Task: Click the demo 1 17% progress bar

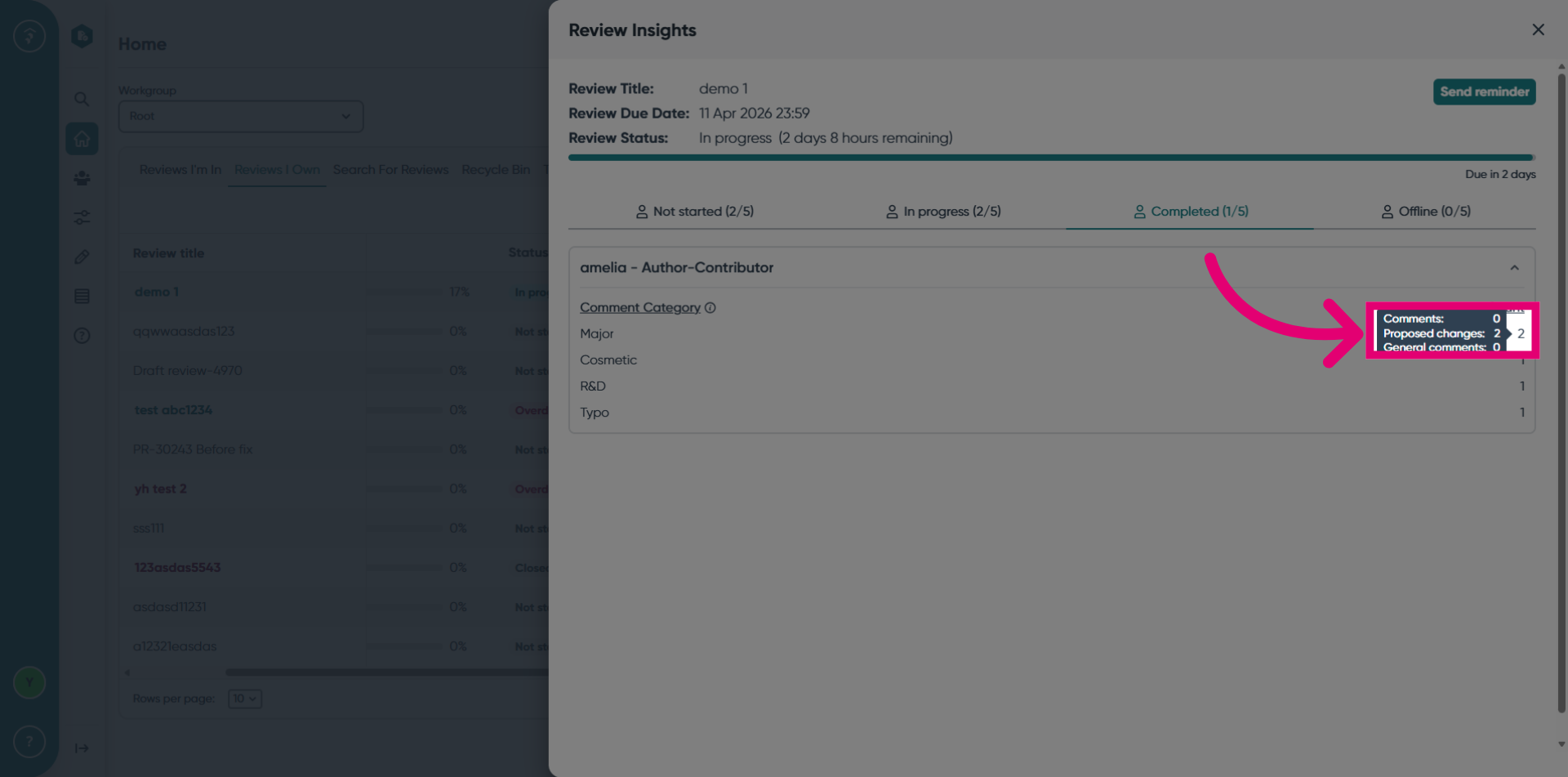Action: click(x=404, y=292)
